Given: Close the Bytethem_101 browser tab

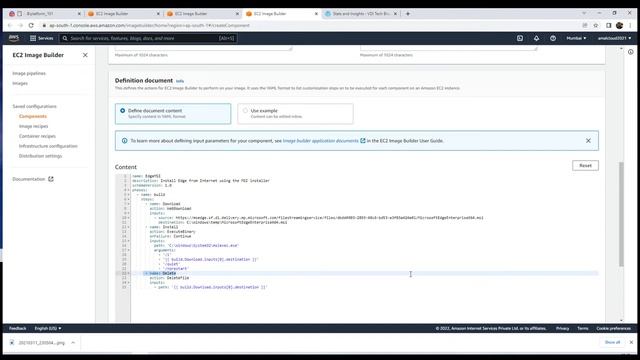Looking at the screenshot, I should [79, 13].
